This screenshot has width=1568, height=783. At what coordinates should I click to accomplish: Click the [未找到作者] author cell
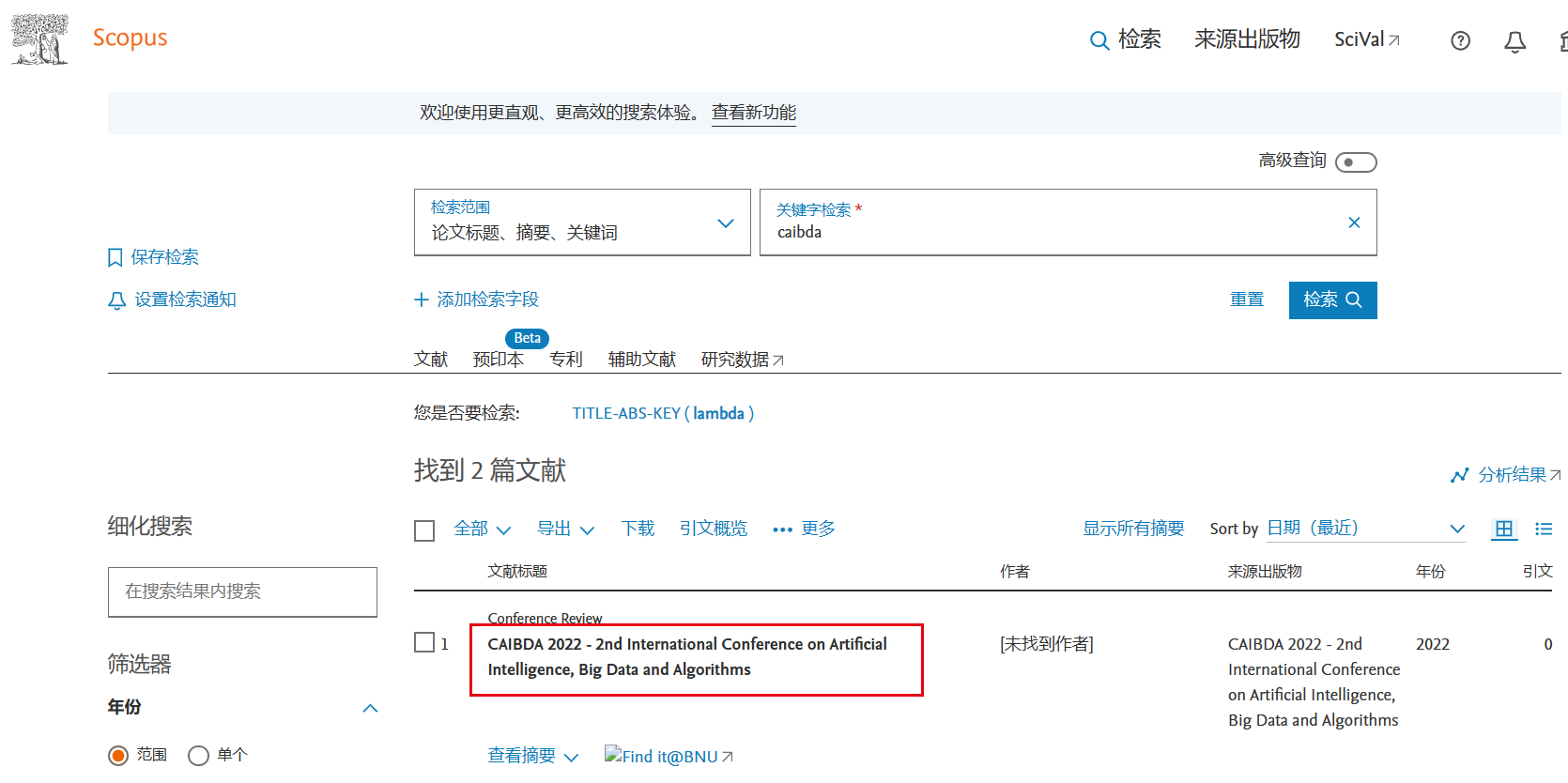click(x=1047, y=644)
